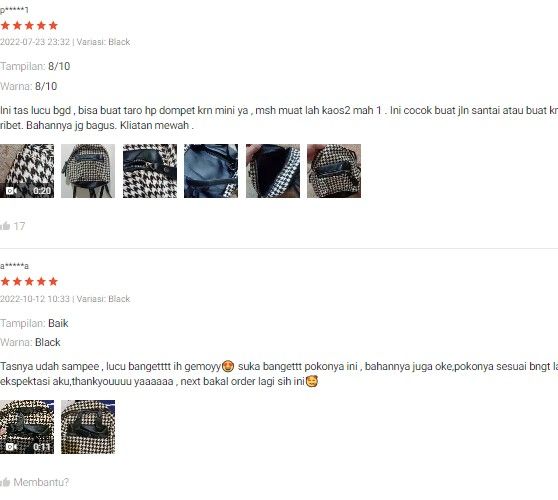Open fifth photo showing open bag pocket
The width and height of the screenshot is (558, 500).
click(273, 171)
